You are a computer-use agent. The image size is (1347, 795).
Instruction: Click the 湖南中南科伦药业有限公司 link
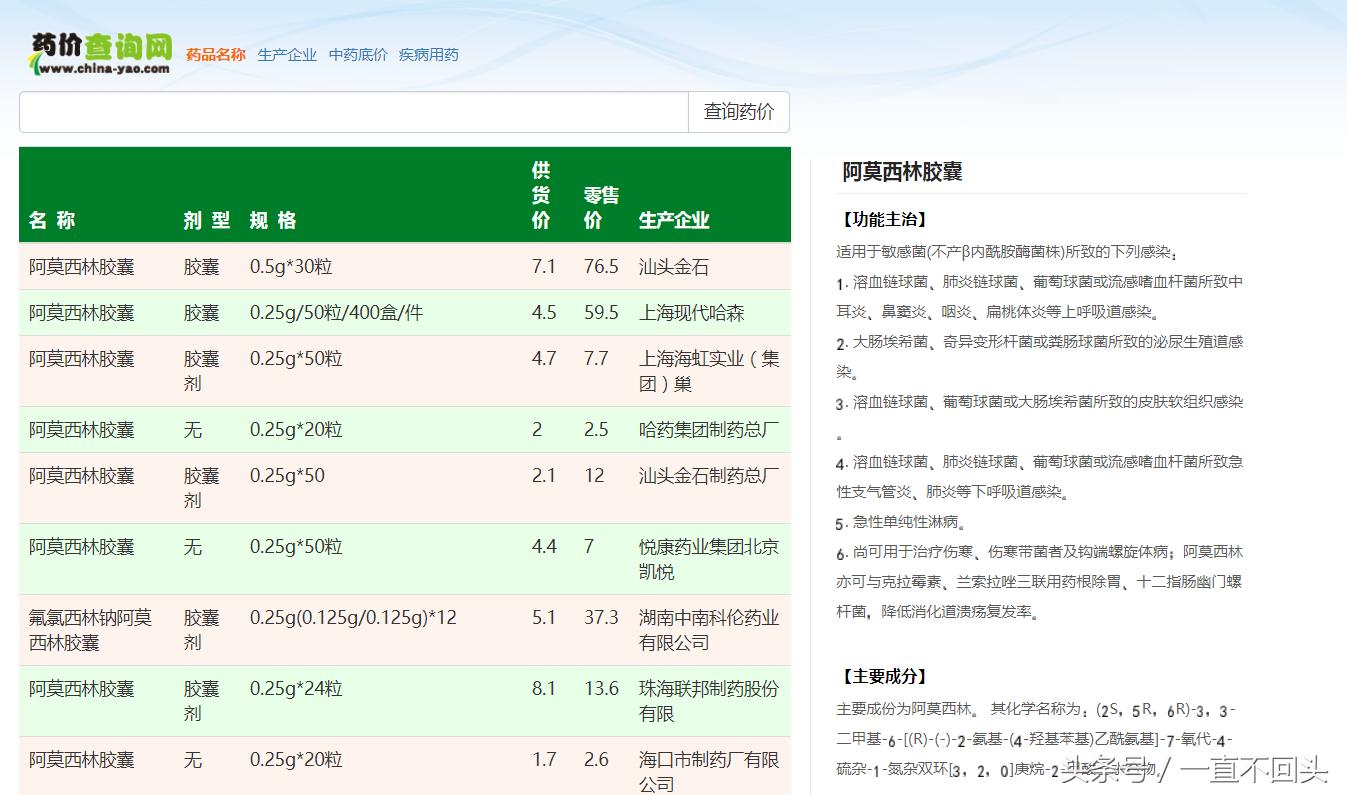coord(705,629)
